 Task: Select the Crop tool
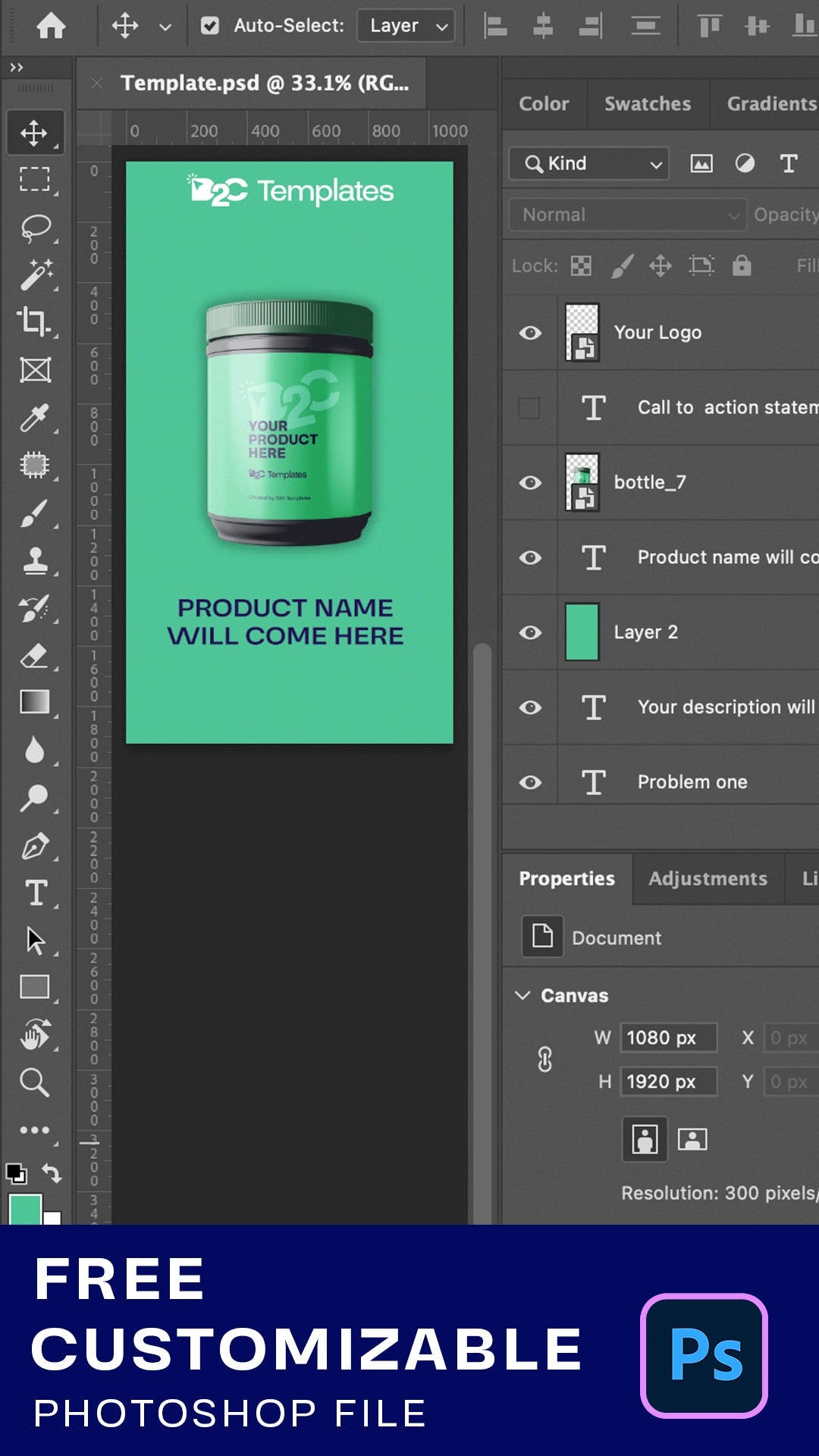(34, 322)
